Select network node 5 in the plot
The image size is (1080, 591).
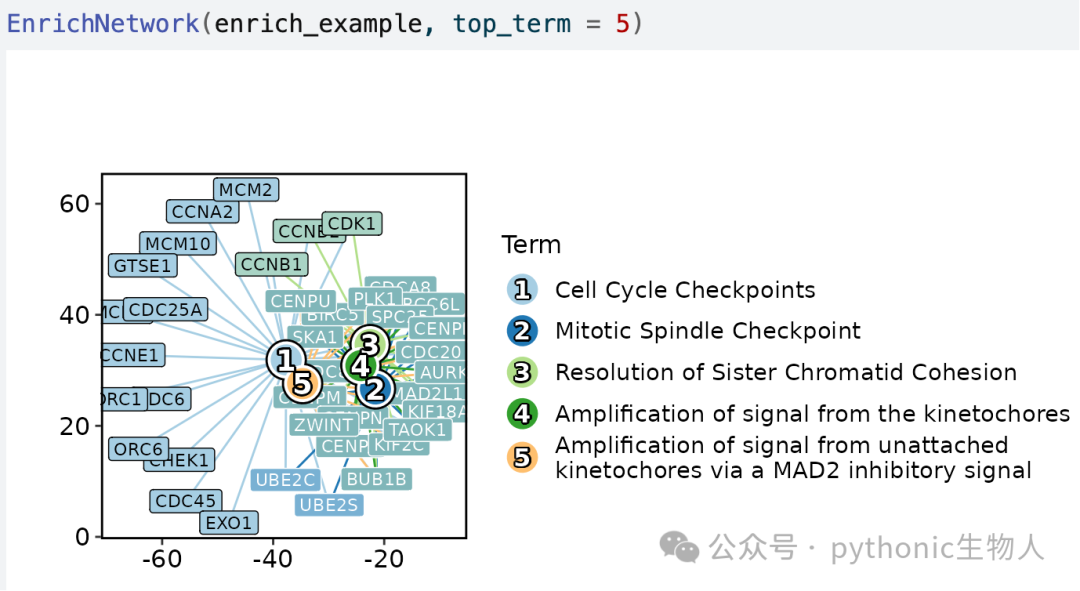302,384
